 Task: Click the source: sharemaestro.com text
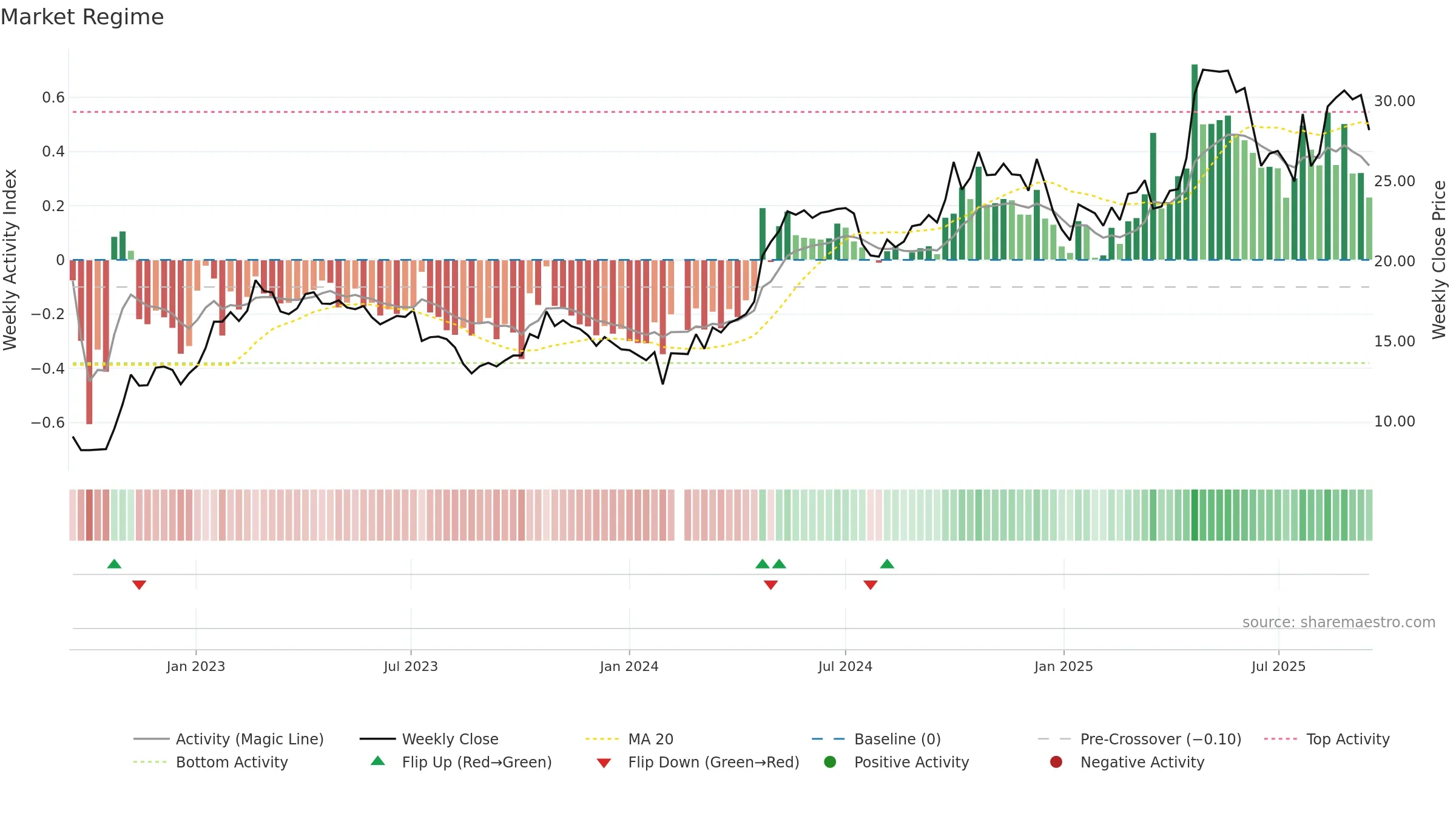point(1339,622)
